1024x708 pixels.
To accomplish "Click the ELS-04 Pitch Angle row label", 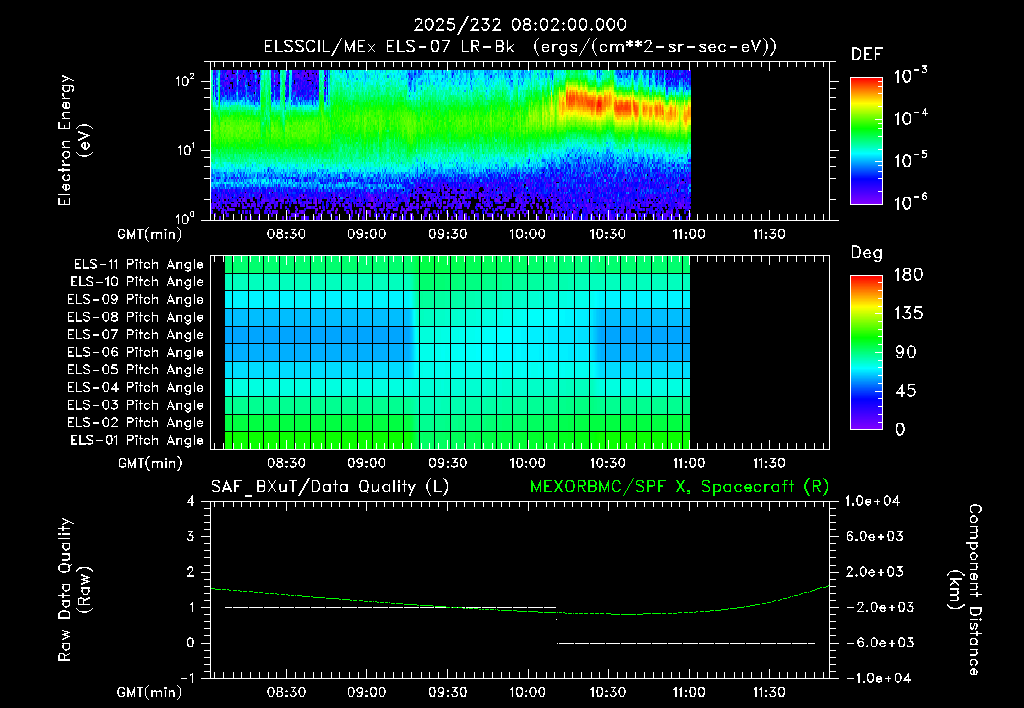I will (135, 388).
